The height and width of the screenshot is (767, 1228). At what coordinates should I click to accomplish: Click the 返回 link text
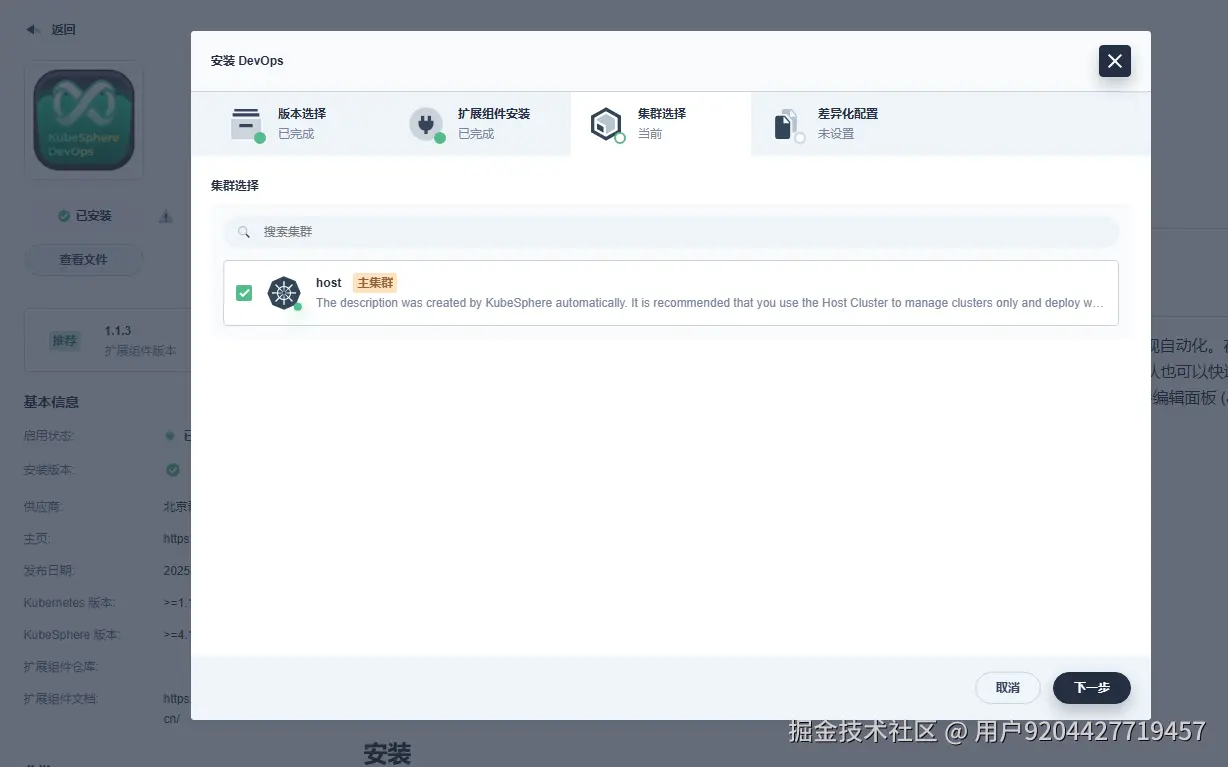point(63,30)
